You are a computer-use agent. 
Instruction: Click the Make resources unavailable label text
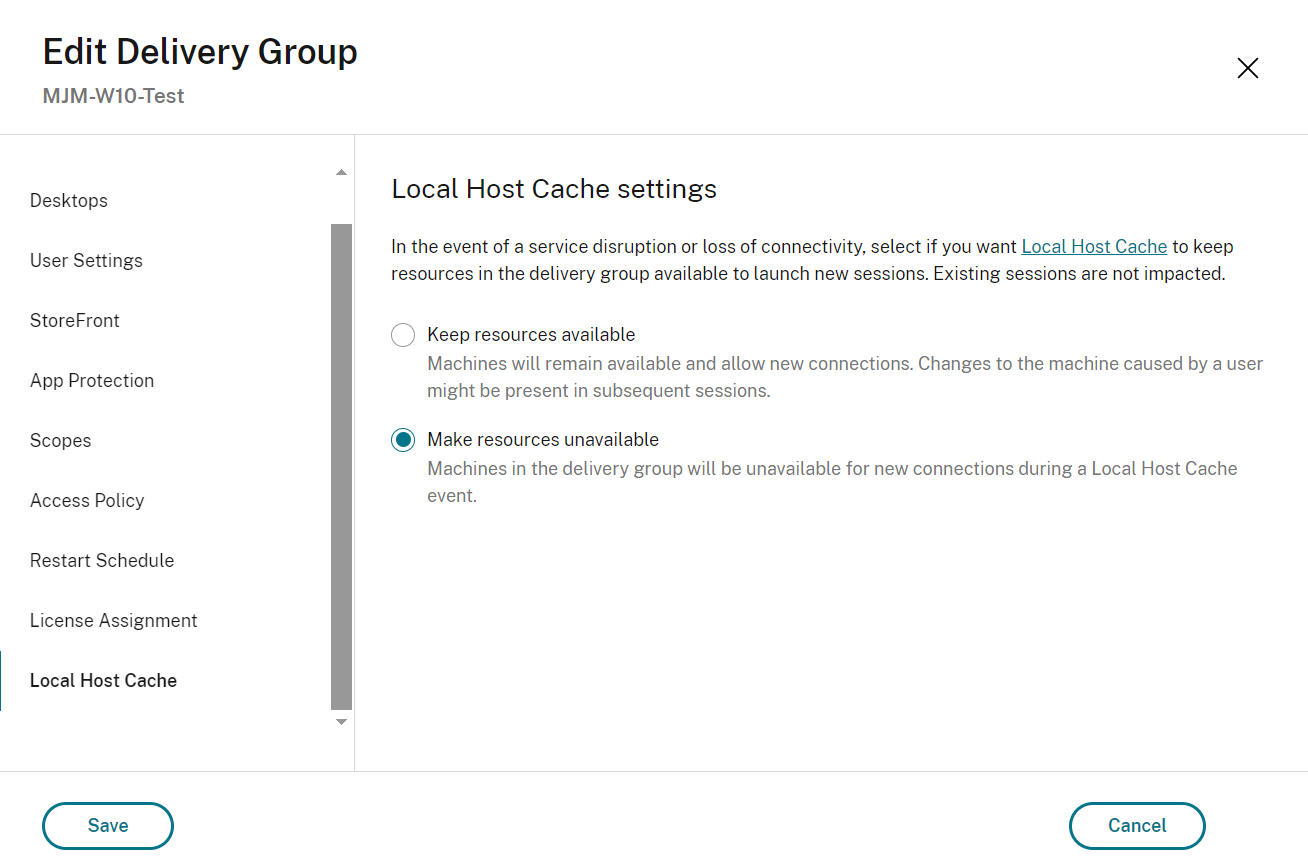543,439
